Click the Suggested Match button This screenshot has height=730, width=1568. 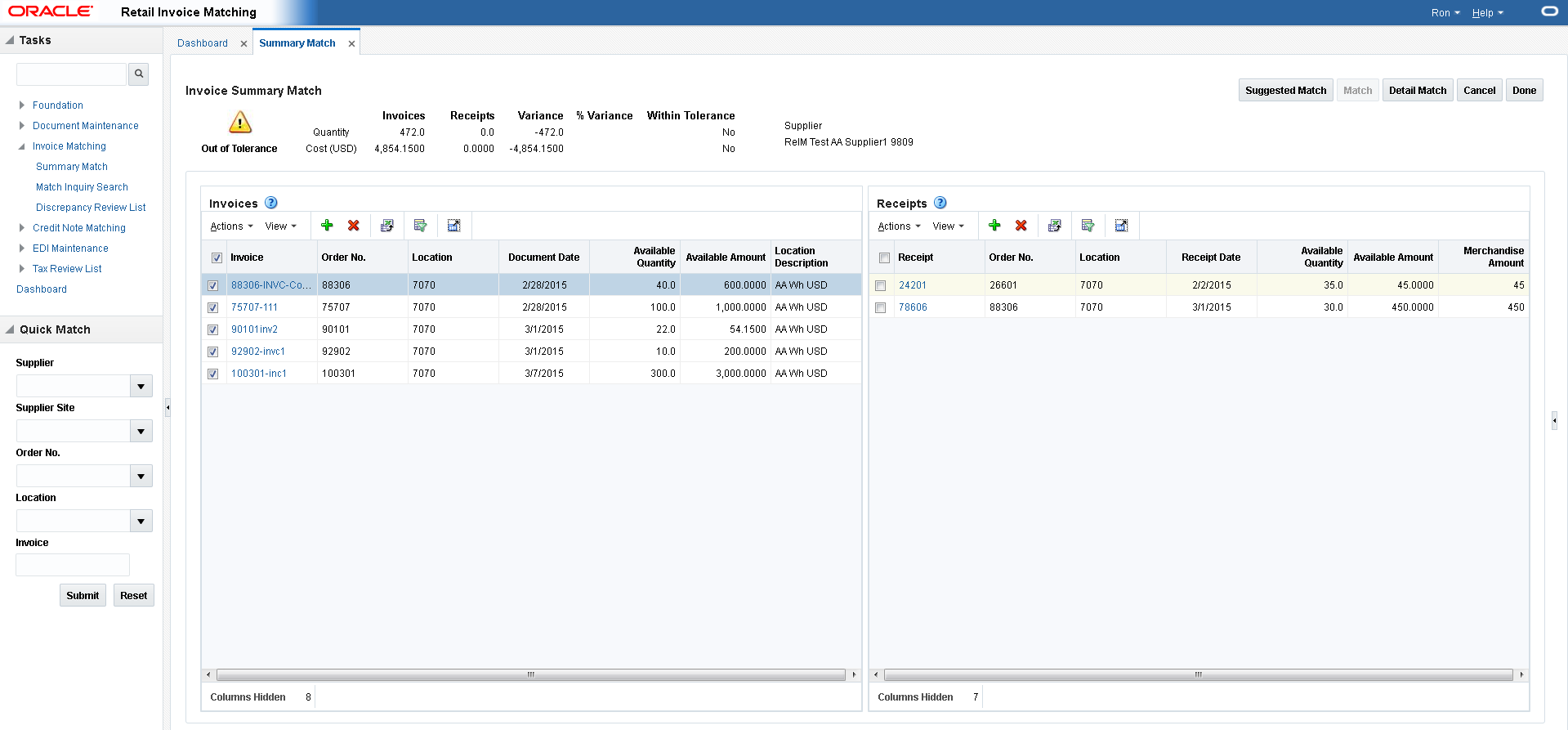click(1285, 91)
